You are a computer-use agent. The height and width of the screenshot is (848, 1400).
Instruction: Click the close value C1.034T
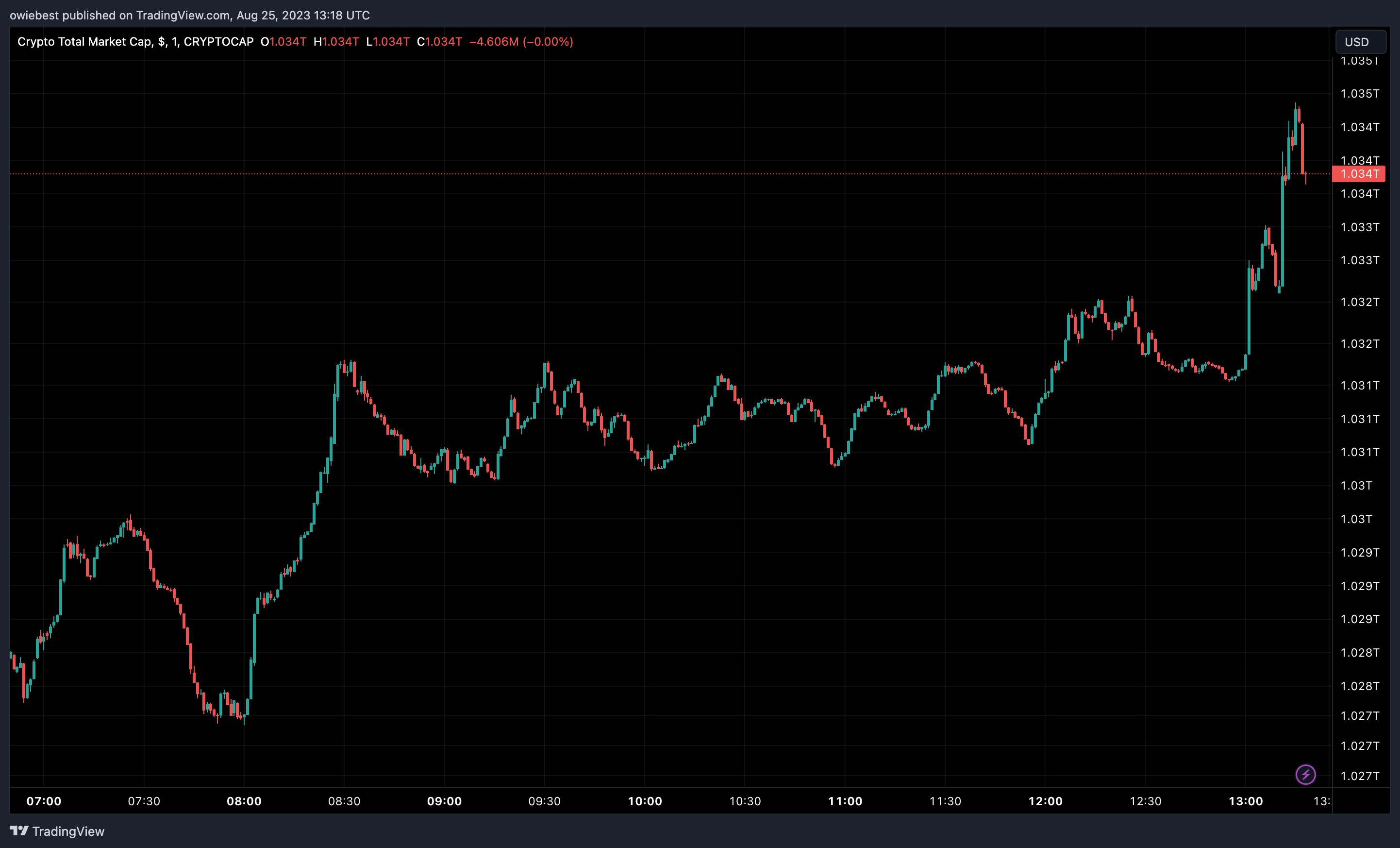[x=440, y=41]
